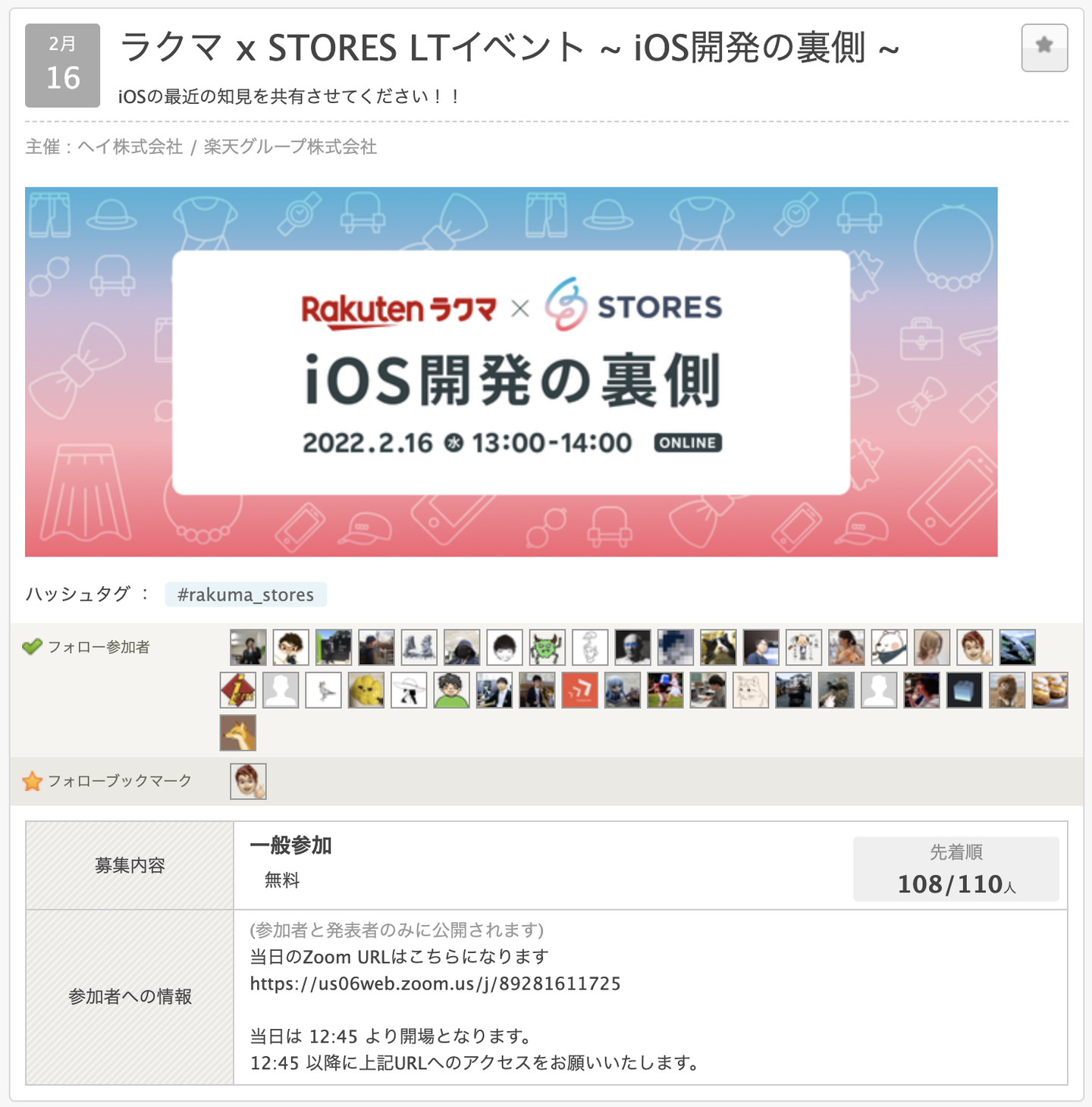Viewport: 1092px width, 1107px height.
Task: Click the February 16 date badge
Action: click(62, 65)
